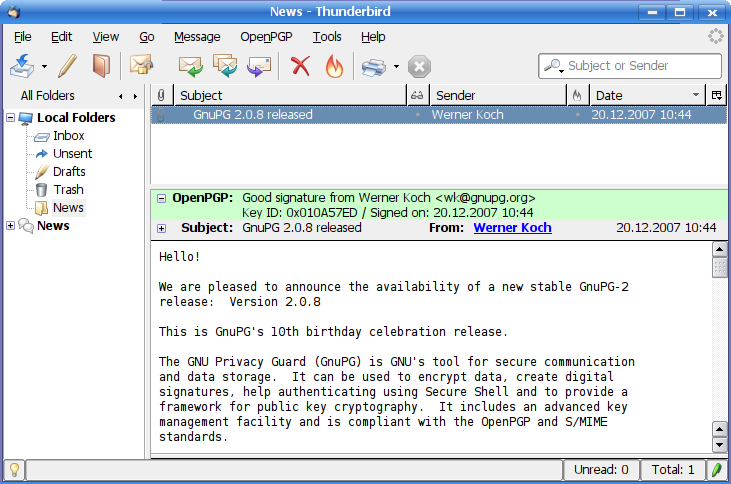Reply to the message via the toolbar icon
Screen dimensions: 731x484
(191, 66)
